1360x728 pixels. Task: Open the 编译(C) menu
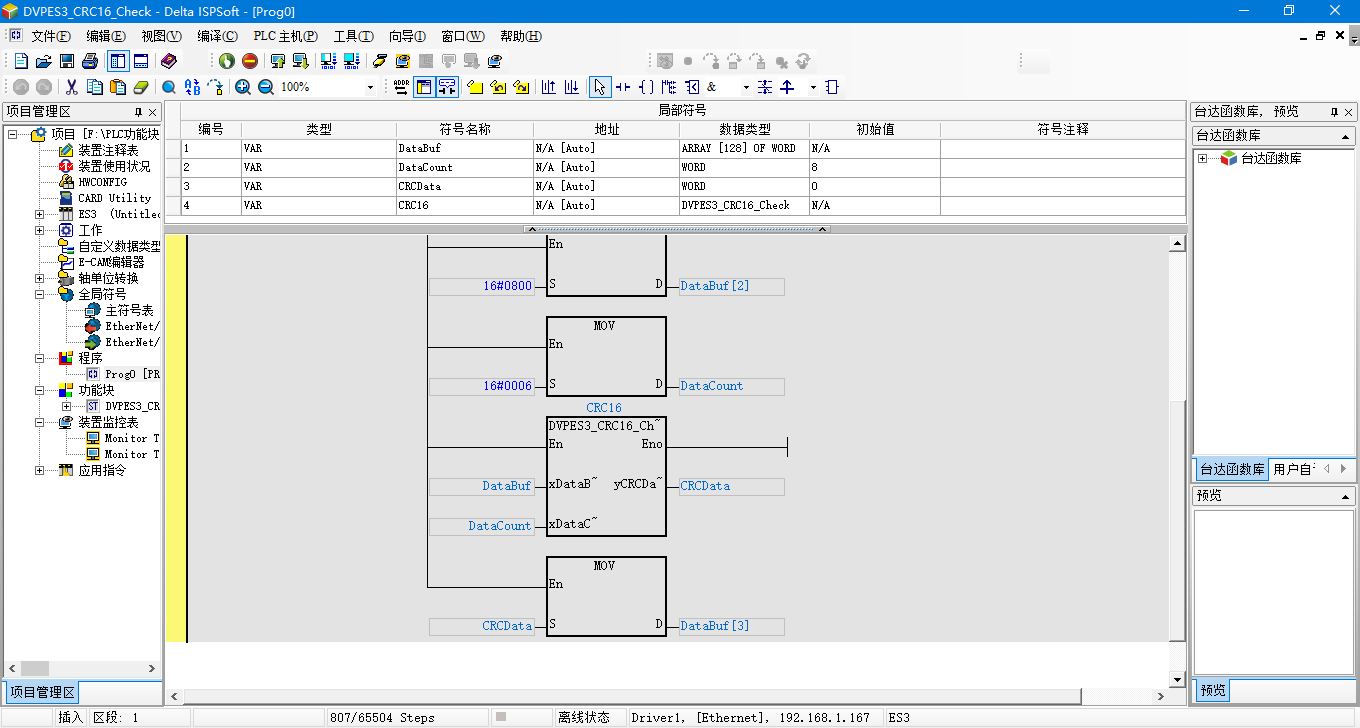click(x=217, y=36)
